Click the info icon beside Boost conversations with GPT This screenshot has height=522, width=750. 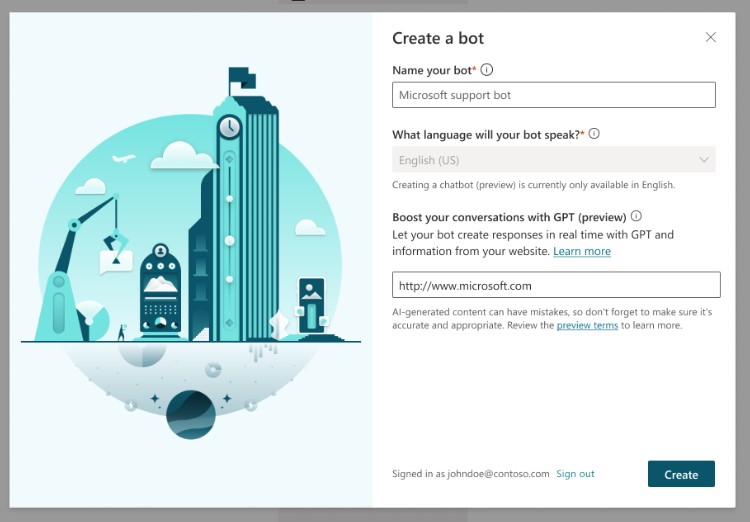point(636,216)
